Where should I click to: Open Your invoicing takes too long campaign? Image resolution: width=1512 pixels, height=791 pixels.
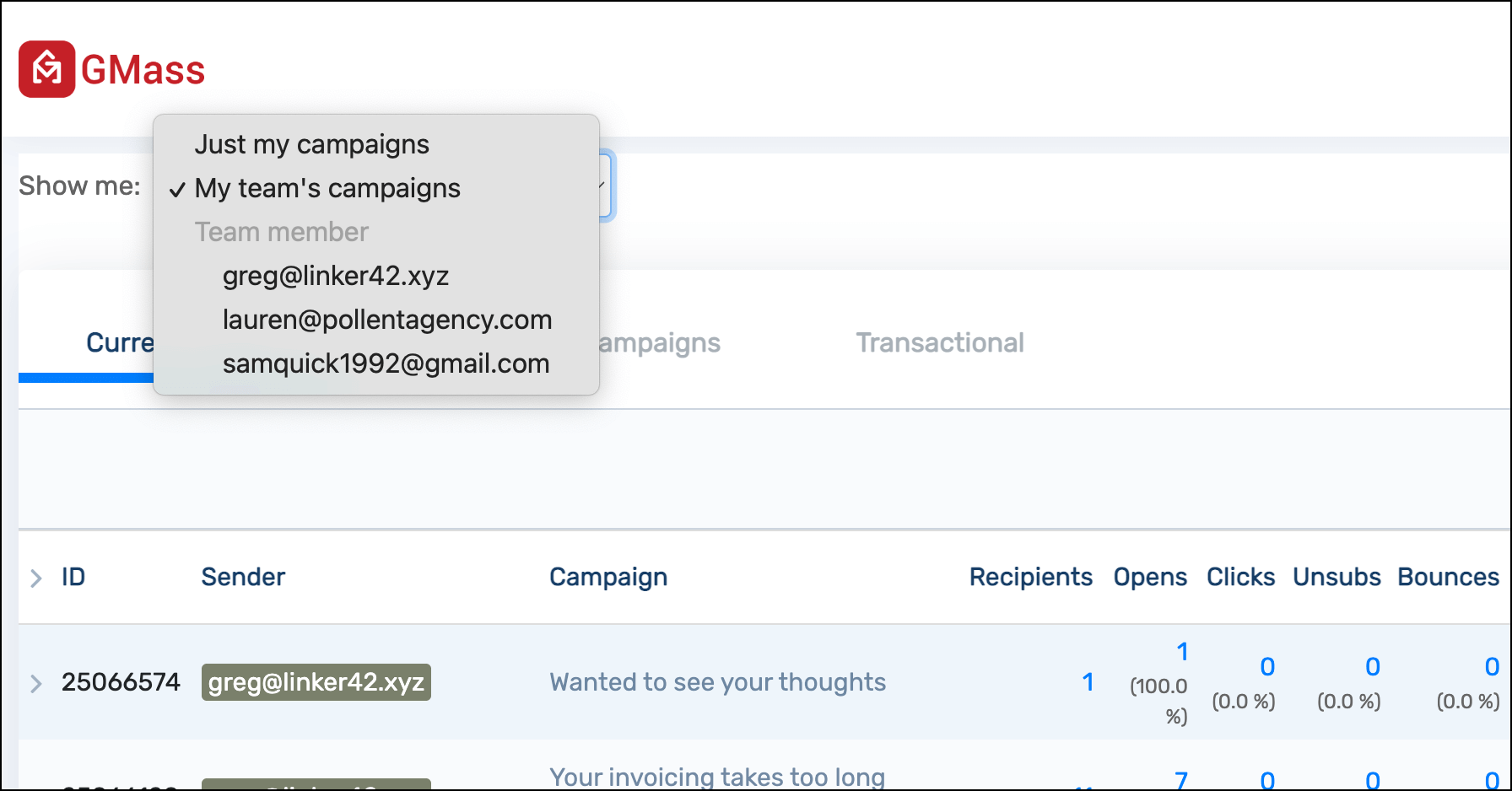tap(718, 777)
